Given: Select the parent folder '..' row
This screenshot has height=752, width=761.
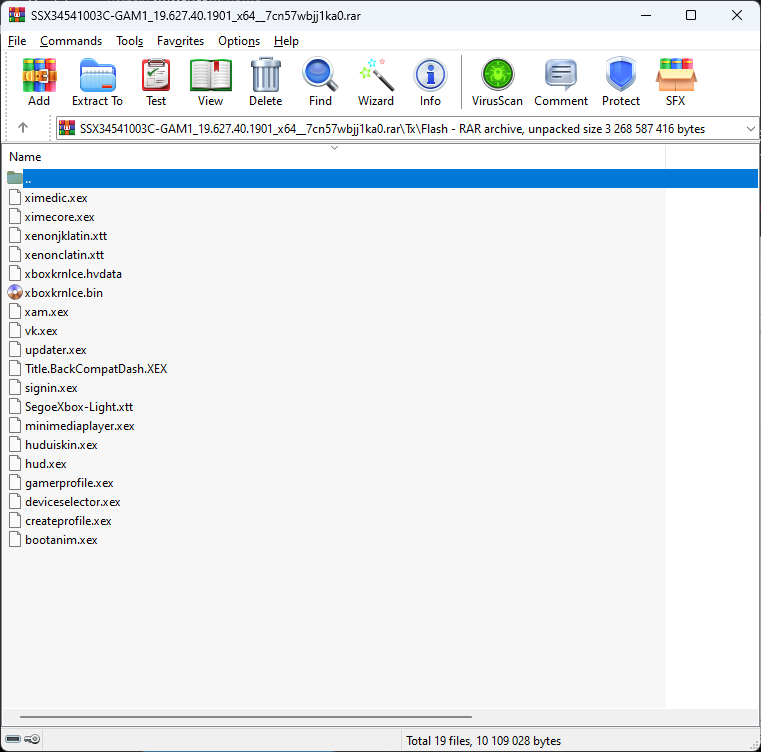Looking at the screenshot, I should (382, 179).
